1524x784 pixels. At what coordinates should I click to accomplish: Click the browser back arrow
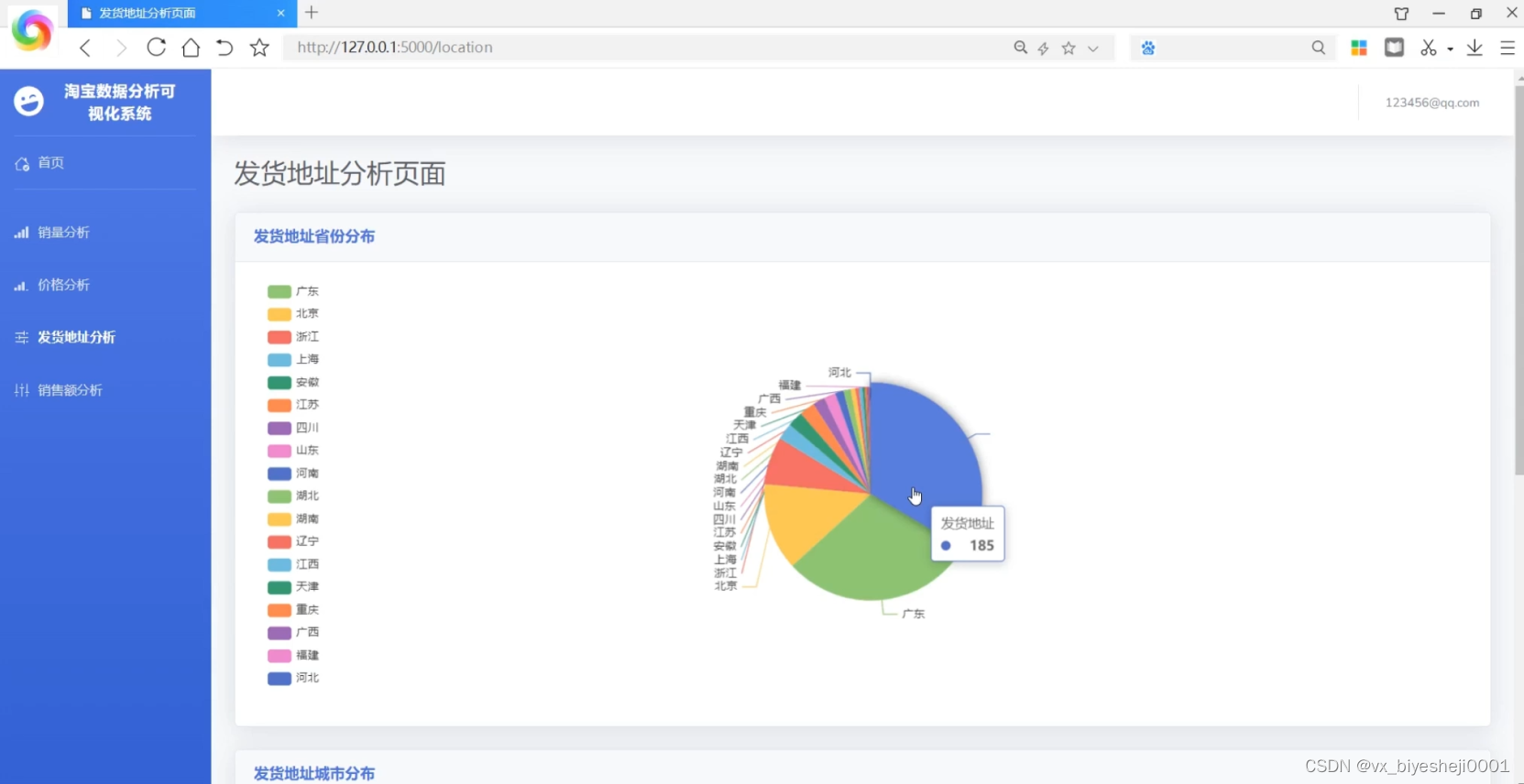pyautogui.click(x=85, y=48)
